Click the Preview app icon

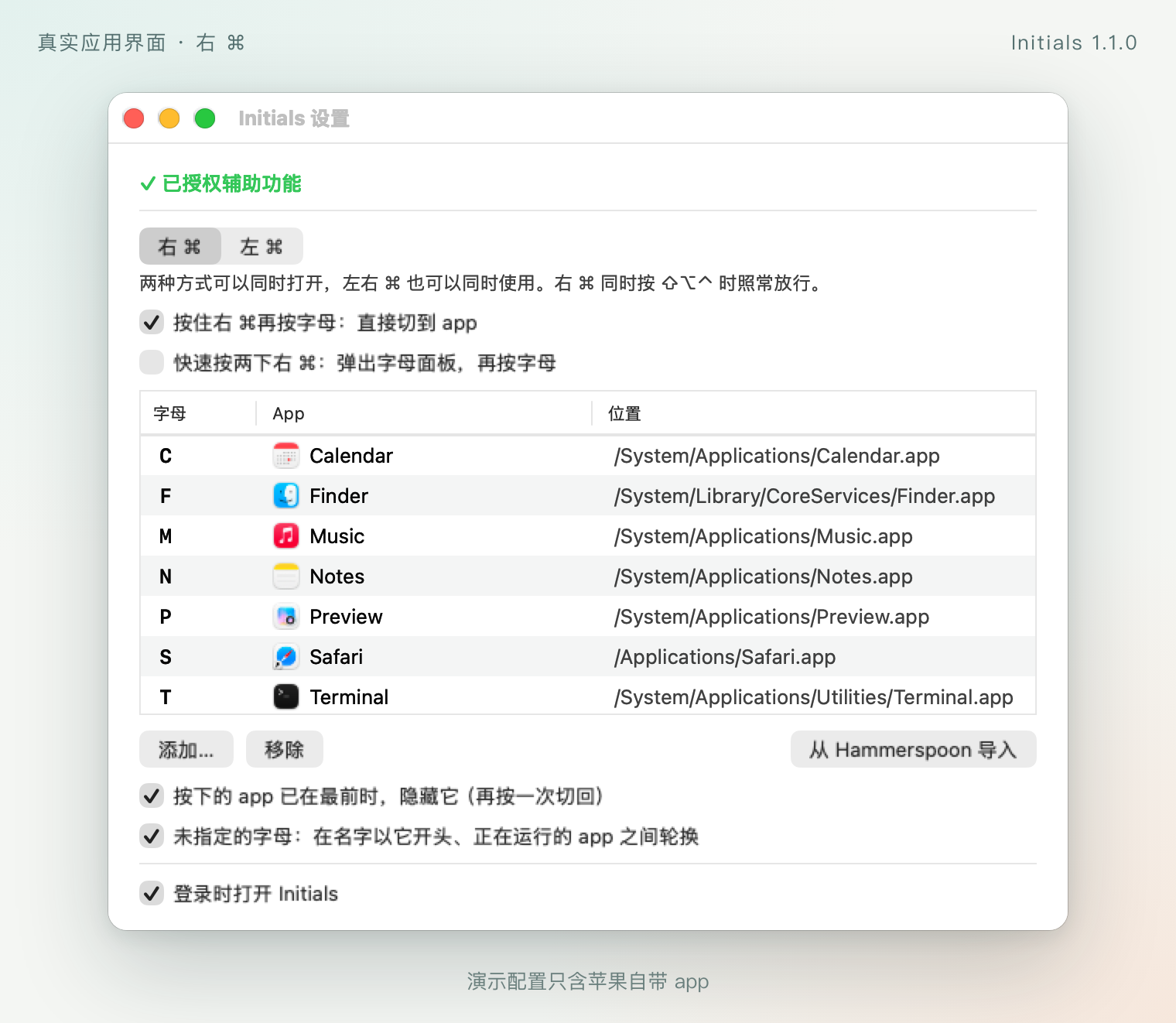point(286,617)
